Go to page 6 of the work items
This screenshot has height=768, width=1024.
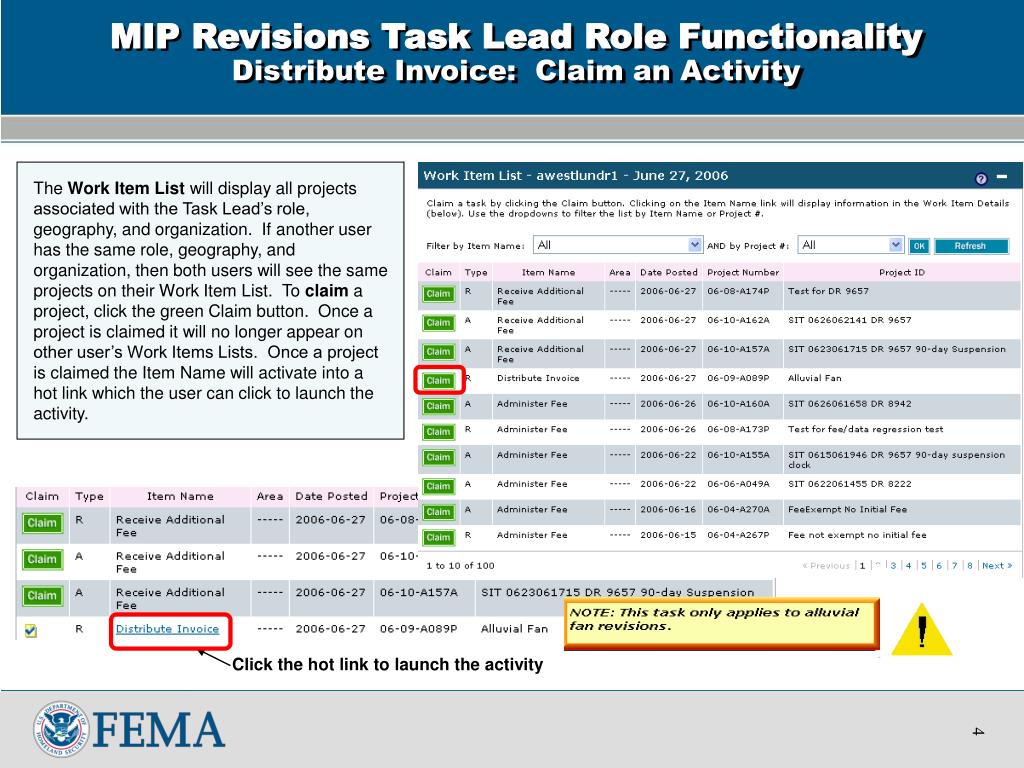click(x=939, y=566)
